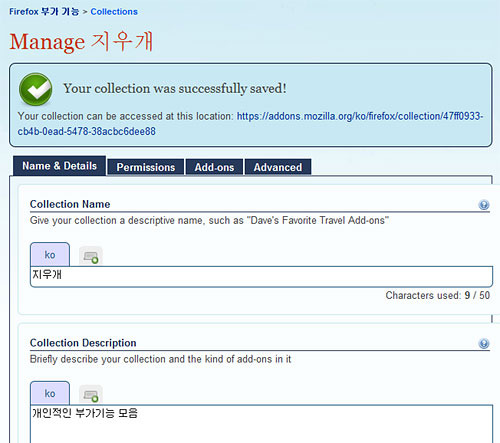Focus the Collection Description text area
This screenshot has width=500, height=443.
coord(261,424)
